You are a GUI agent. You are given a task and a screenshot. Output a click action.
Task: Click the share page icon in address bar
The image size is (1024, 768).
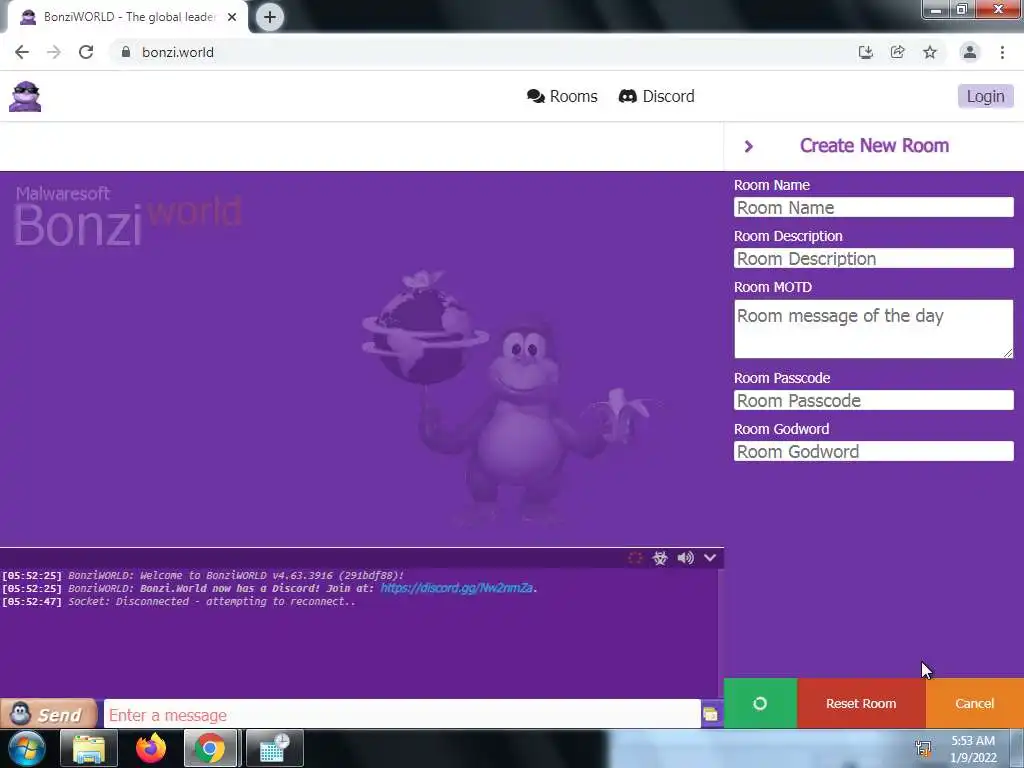click(x=898, y=52)
